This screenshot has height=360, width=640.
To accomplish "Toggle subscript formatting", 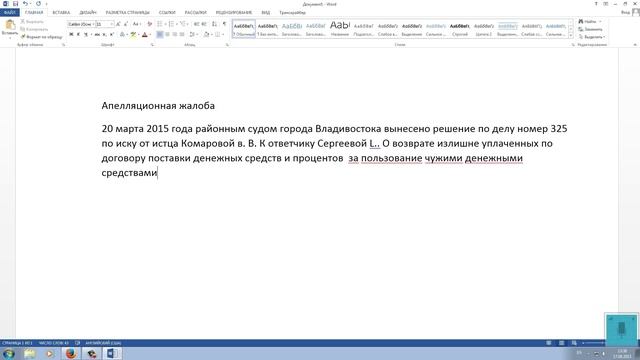I will [104, 35].
